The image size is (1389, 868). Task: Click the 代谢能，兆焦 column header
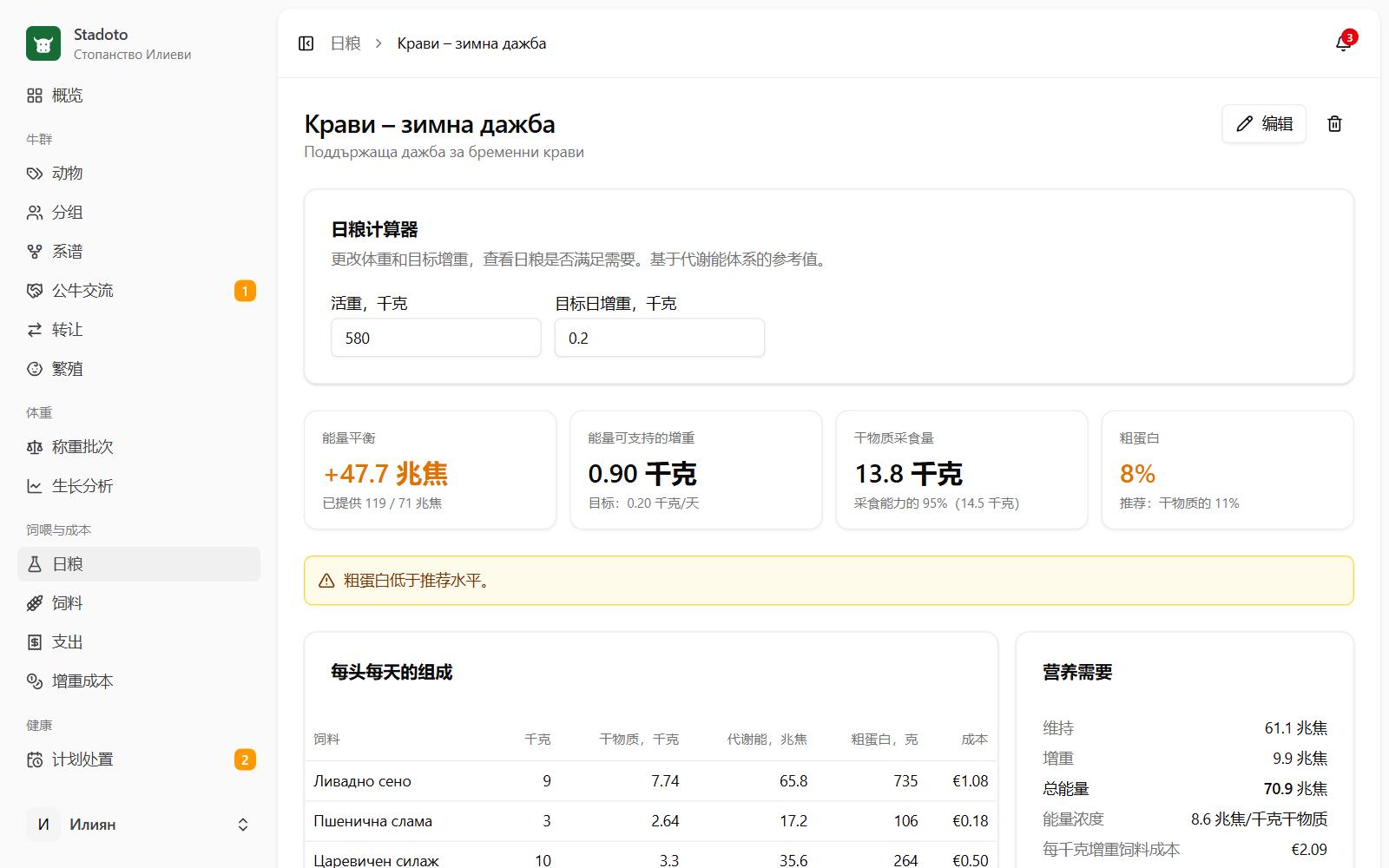(x=767, y=740)
